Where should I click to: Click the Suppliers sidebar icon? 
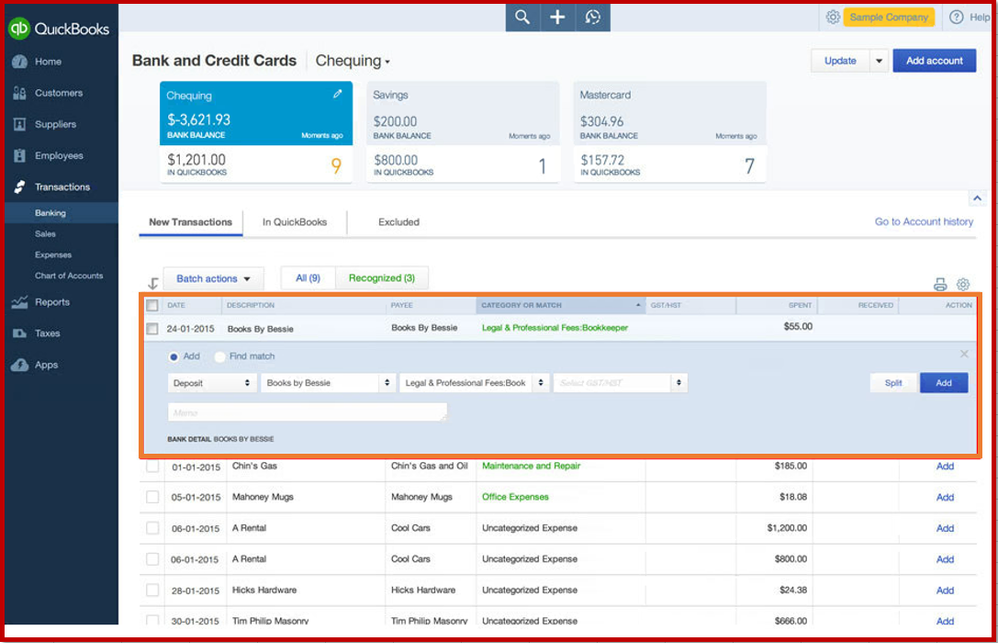pos(20,124)
